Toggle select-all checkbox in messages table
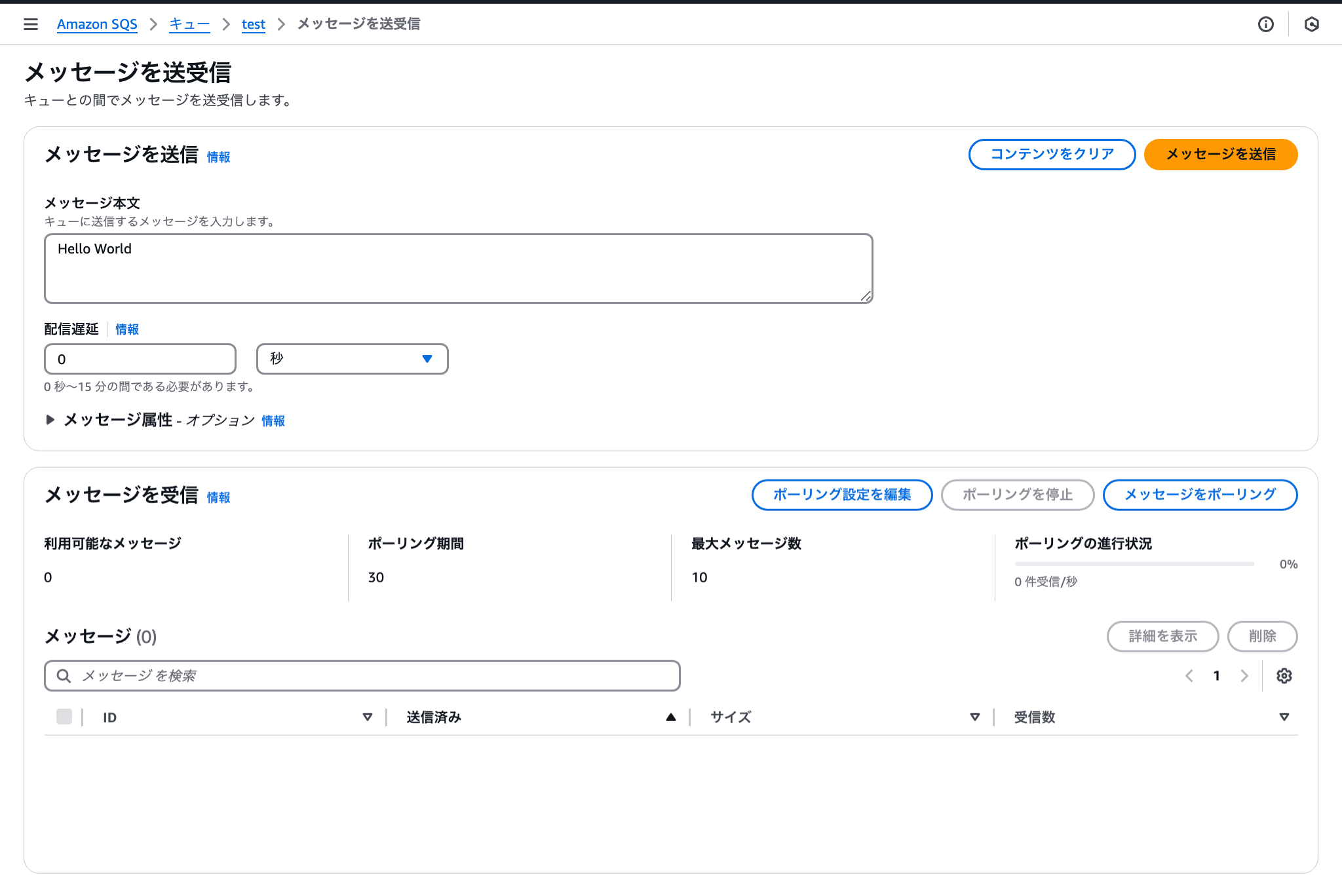This screenshot has width=1342, height=896. pyautogui.click(x=64, y=717)
